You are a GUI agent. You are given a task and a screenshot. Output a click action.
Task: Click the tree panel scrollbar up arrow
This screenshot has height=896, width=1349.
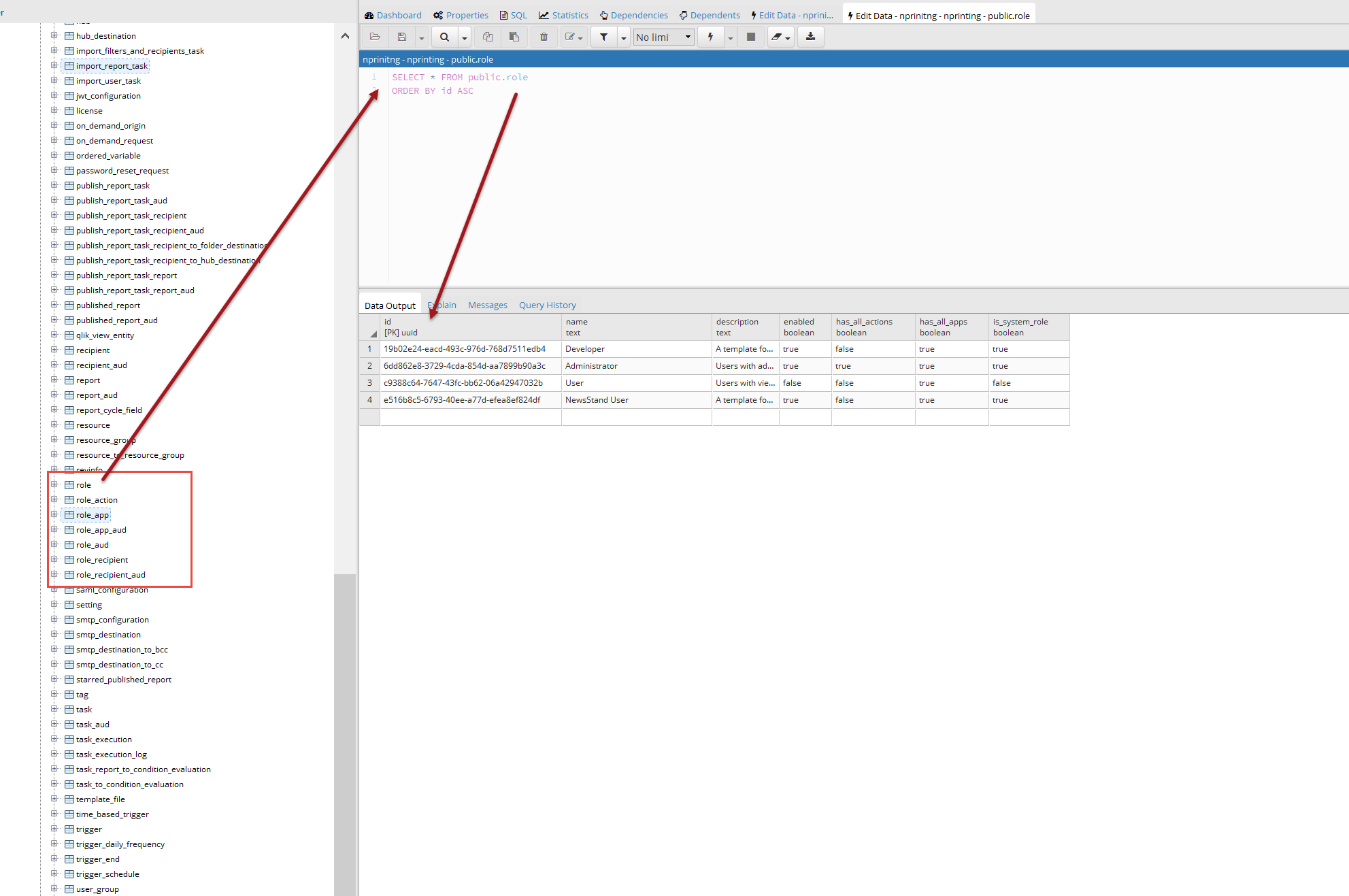point(345,36)
